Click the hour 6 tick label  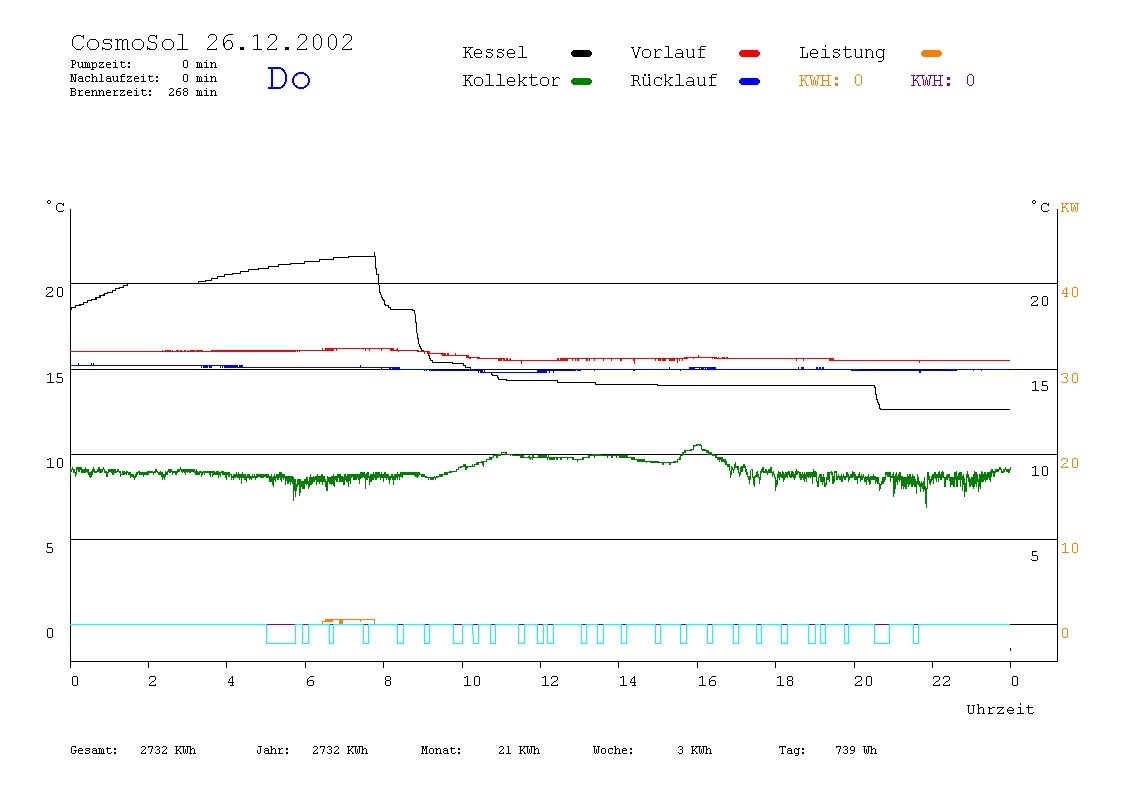point(310,682)
